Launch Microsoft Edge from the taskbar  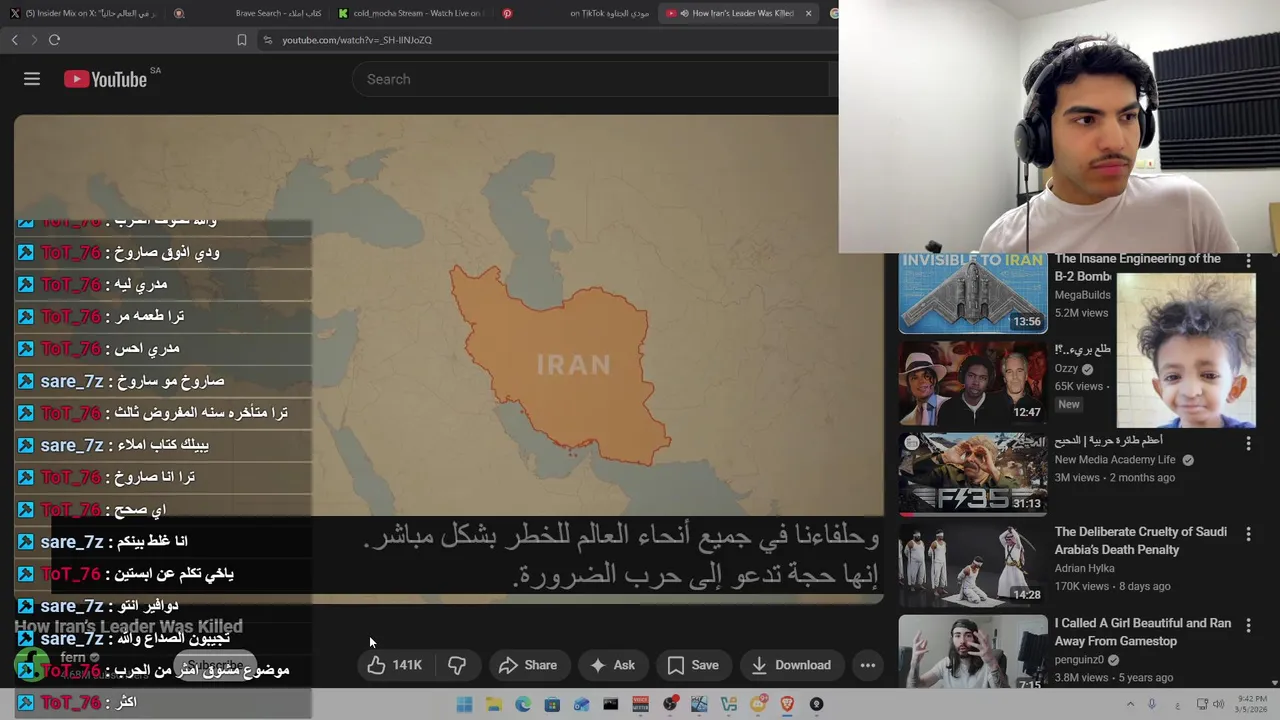pyautogui.click(x=523, y=704)
